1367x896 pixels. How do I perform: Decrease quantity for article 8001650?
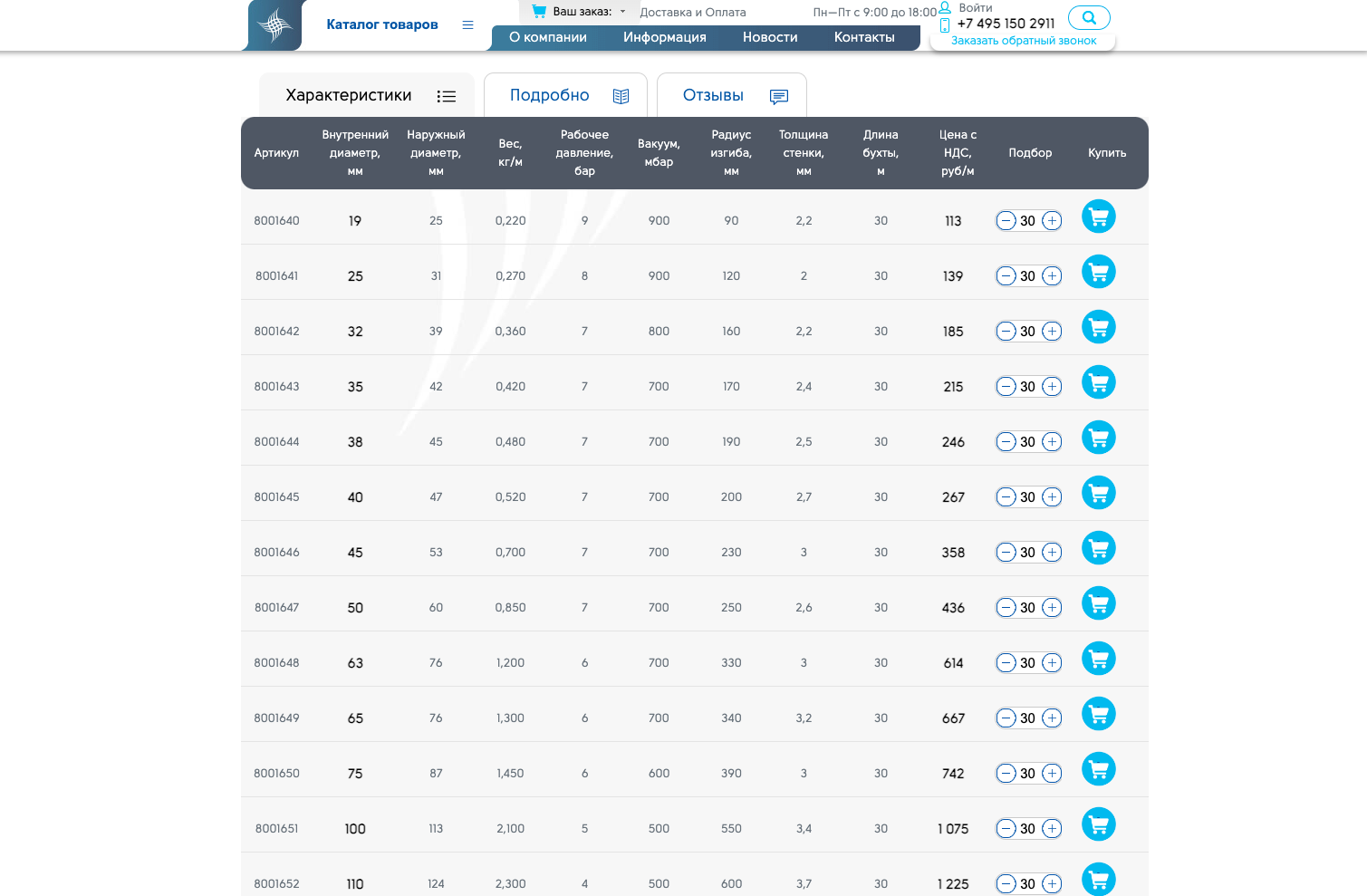point(1006,774)
